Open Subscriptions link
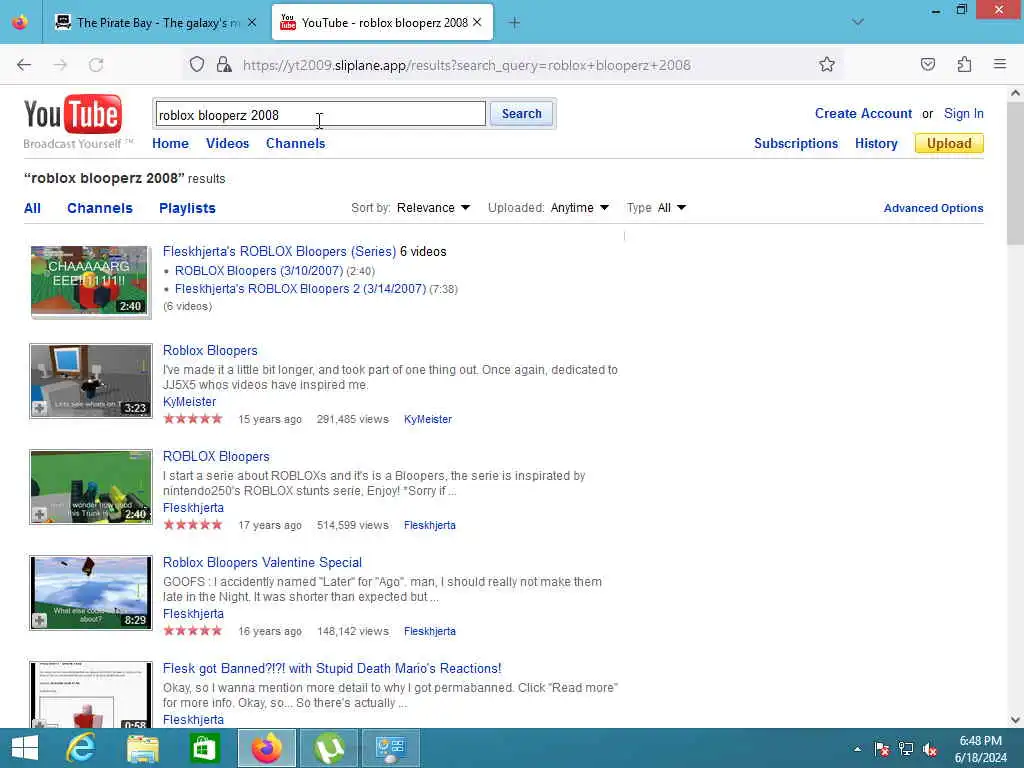This screenshot has width=1024, height=768. (x=795, y=144)
